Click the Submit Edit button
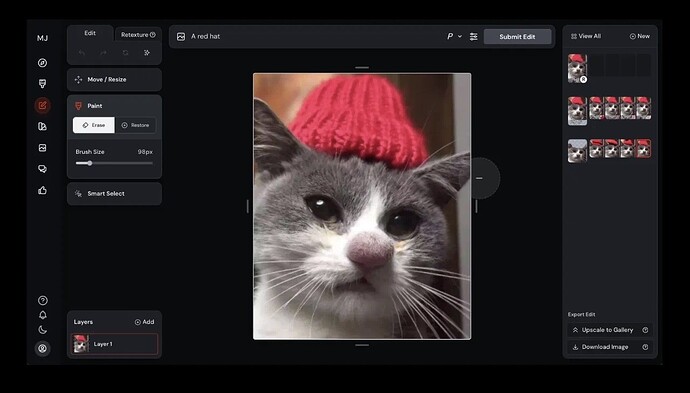Viewport: 690px width, 393px height. [x=518, y=37]
